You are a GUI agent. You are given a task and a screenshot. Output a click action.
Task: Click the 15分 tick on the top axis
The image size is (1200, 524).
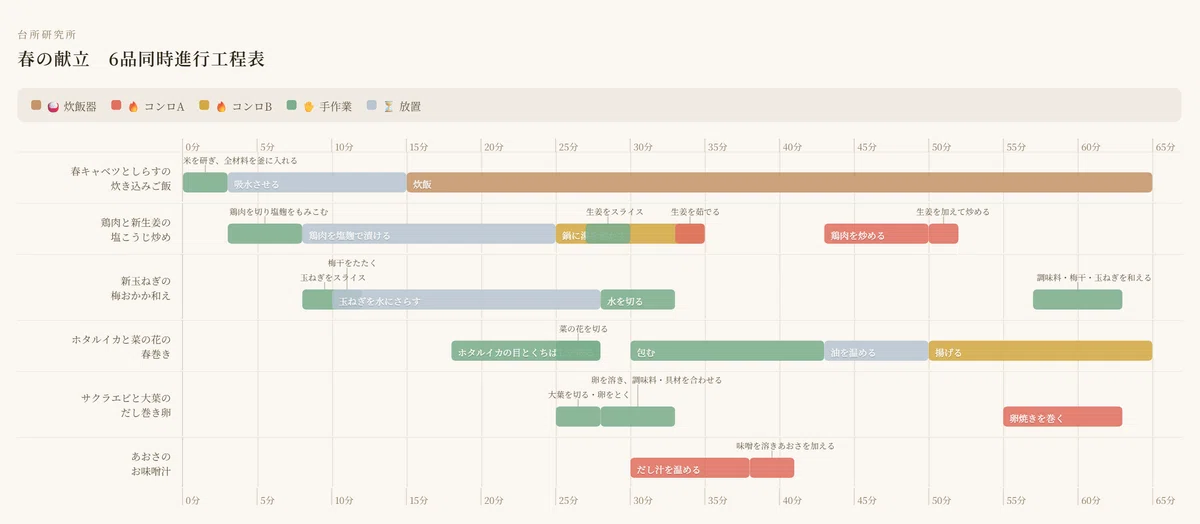click(x=418, y=147)
